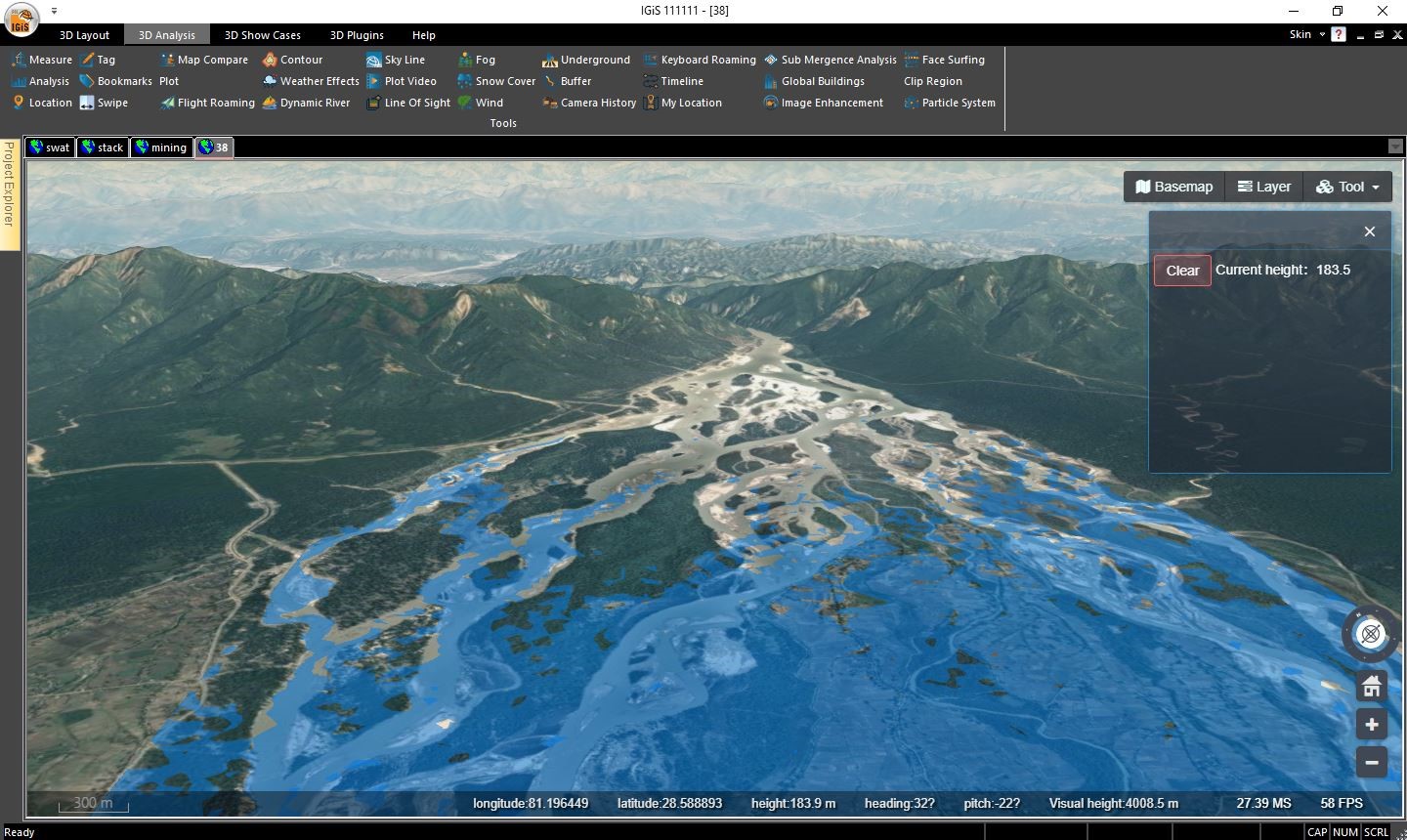The height and width of the screenshot is (840, 1407).
Task: Zoom out with the minus button
Action: tap(1372, 763)
